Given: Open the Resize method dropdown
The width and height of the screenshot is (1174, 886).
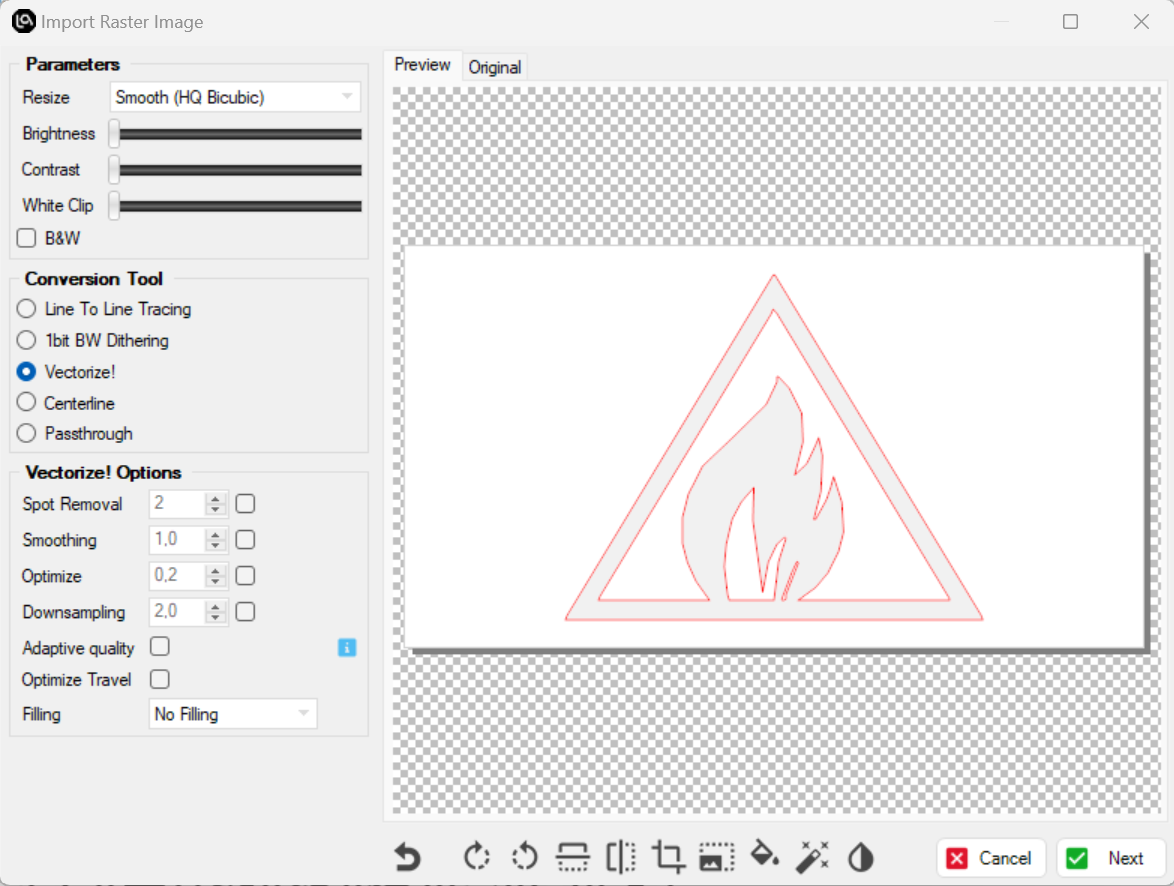Looking at the screenshot, I should pyautogui.click(x=235, y=97).
